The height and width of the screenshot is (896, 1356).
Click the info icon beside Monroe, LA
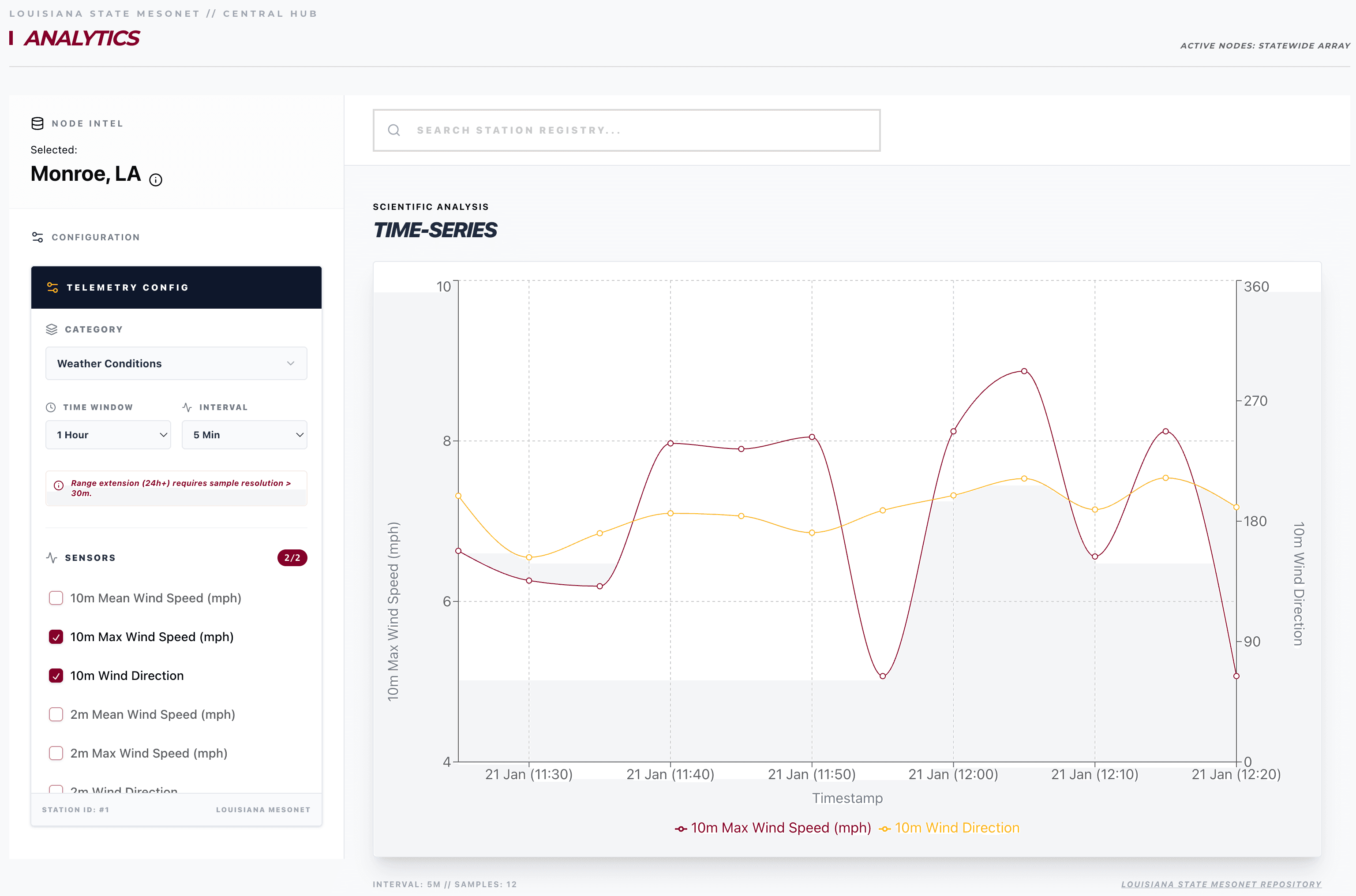[x=156, y=179]
